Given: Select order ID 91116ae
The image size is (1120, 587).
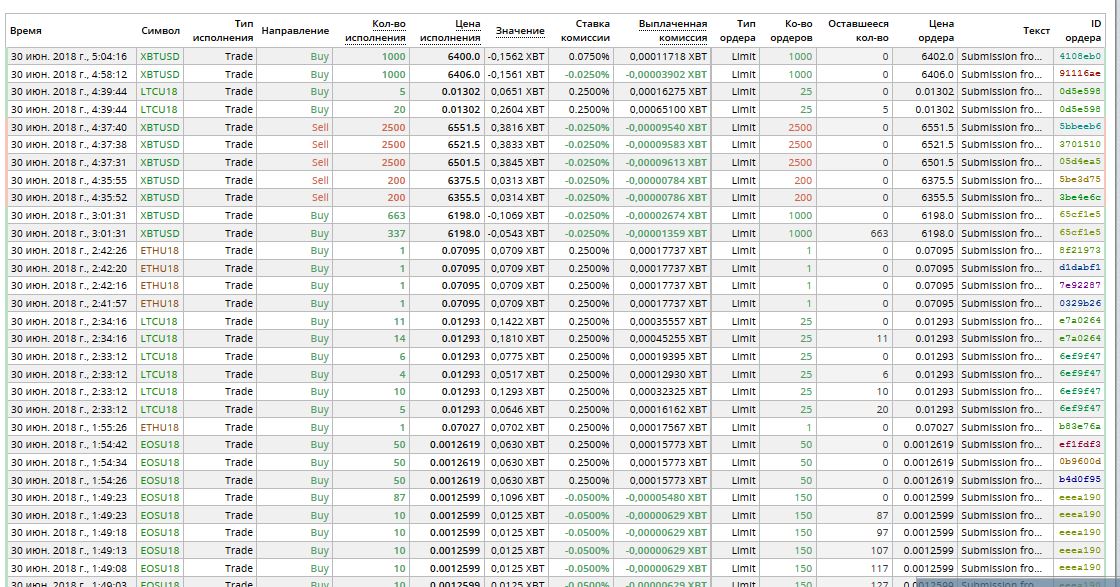Looking at the screenshot, I should 1080,74.
